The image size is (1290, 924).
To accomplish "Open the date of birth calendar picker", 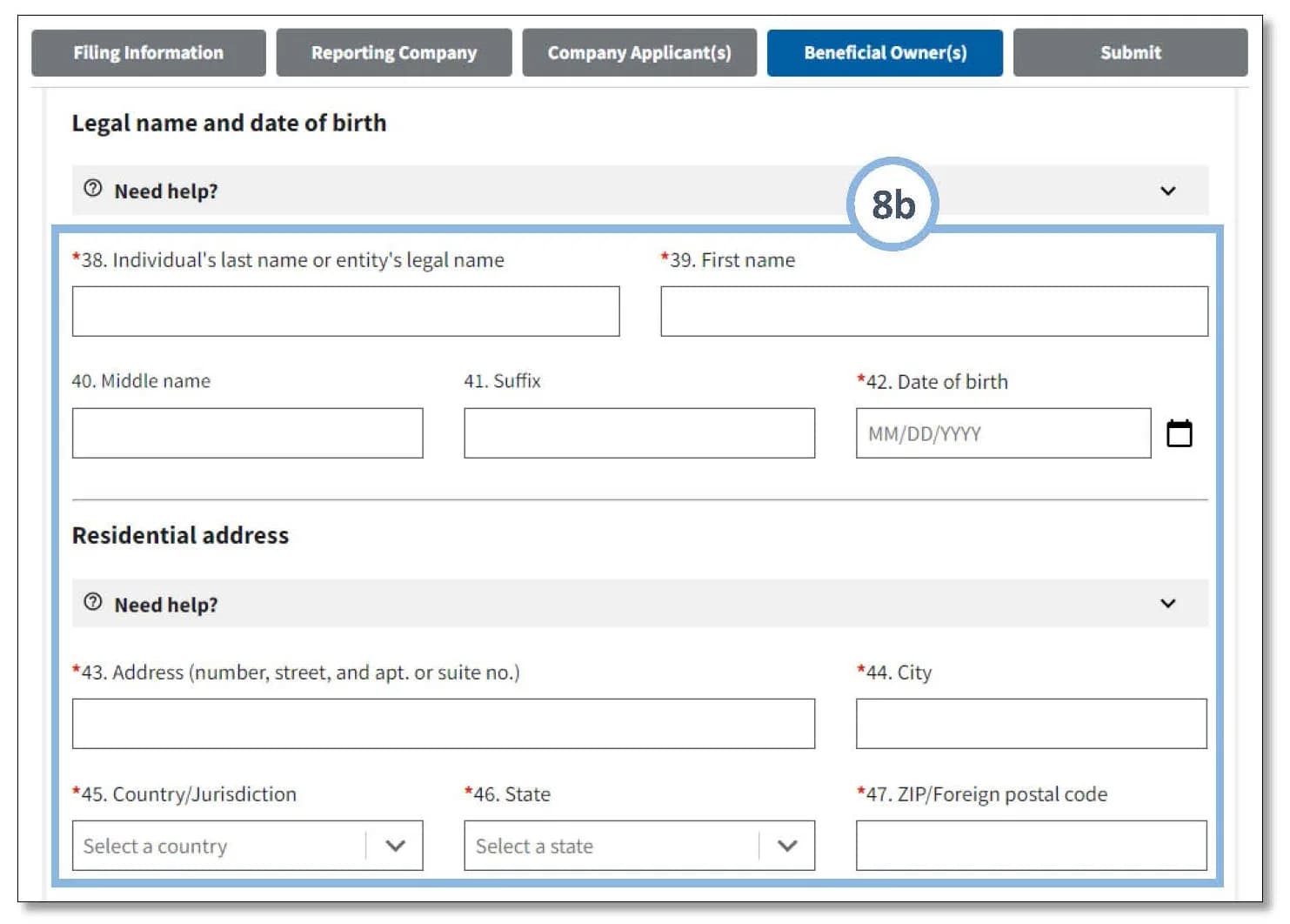I will click(1179, 432).
